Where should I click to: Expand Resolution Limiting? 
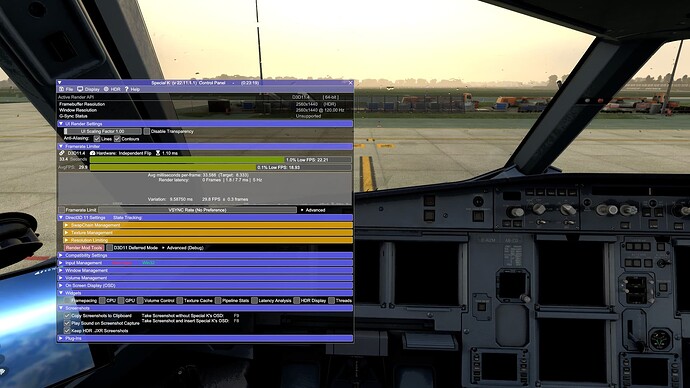208,240
